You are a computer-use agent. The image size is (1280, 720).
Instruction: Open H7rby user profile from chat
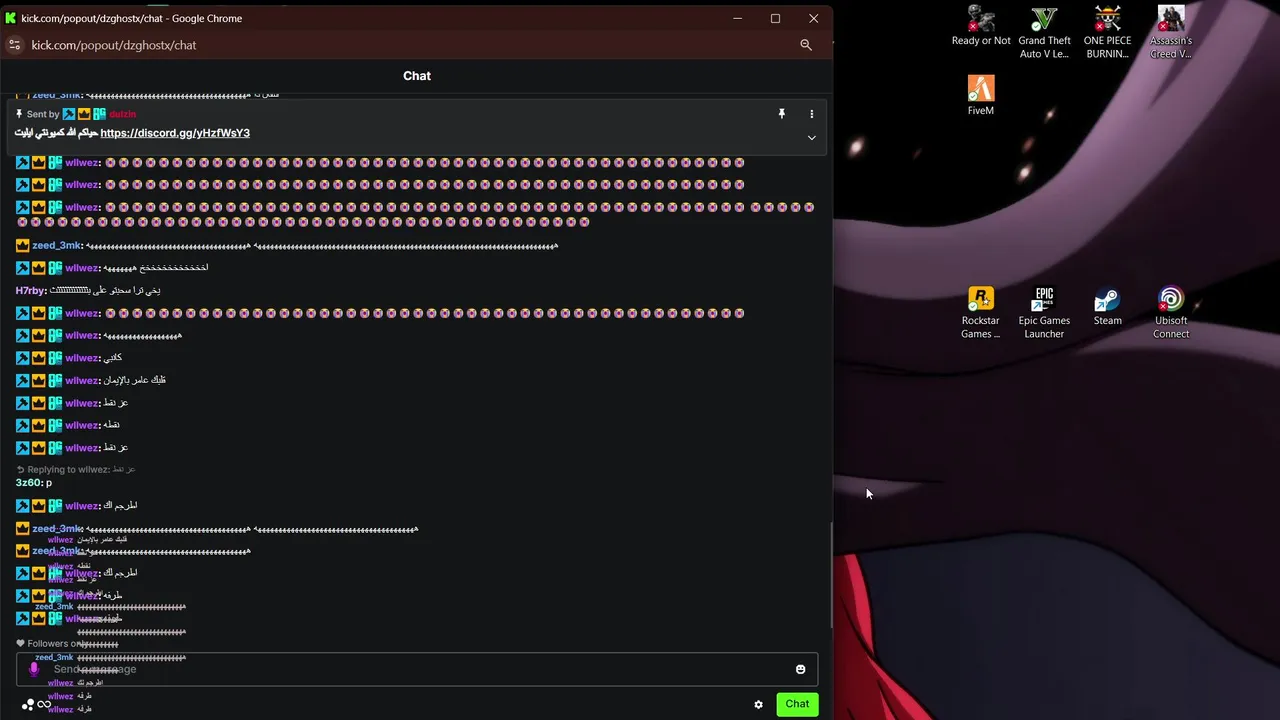click(x=30, y=290)
